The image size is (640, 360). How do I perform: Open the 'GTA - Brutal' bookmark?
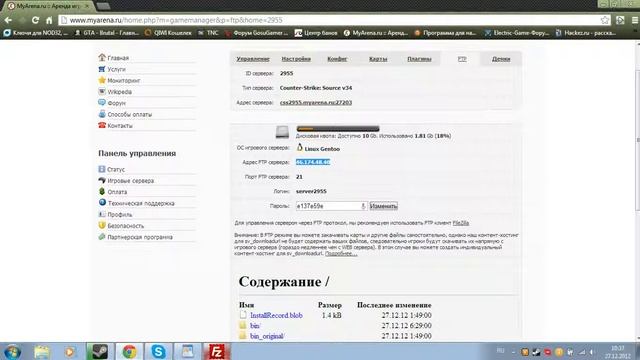tap(107, 33)
